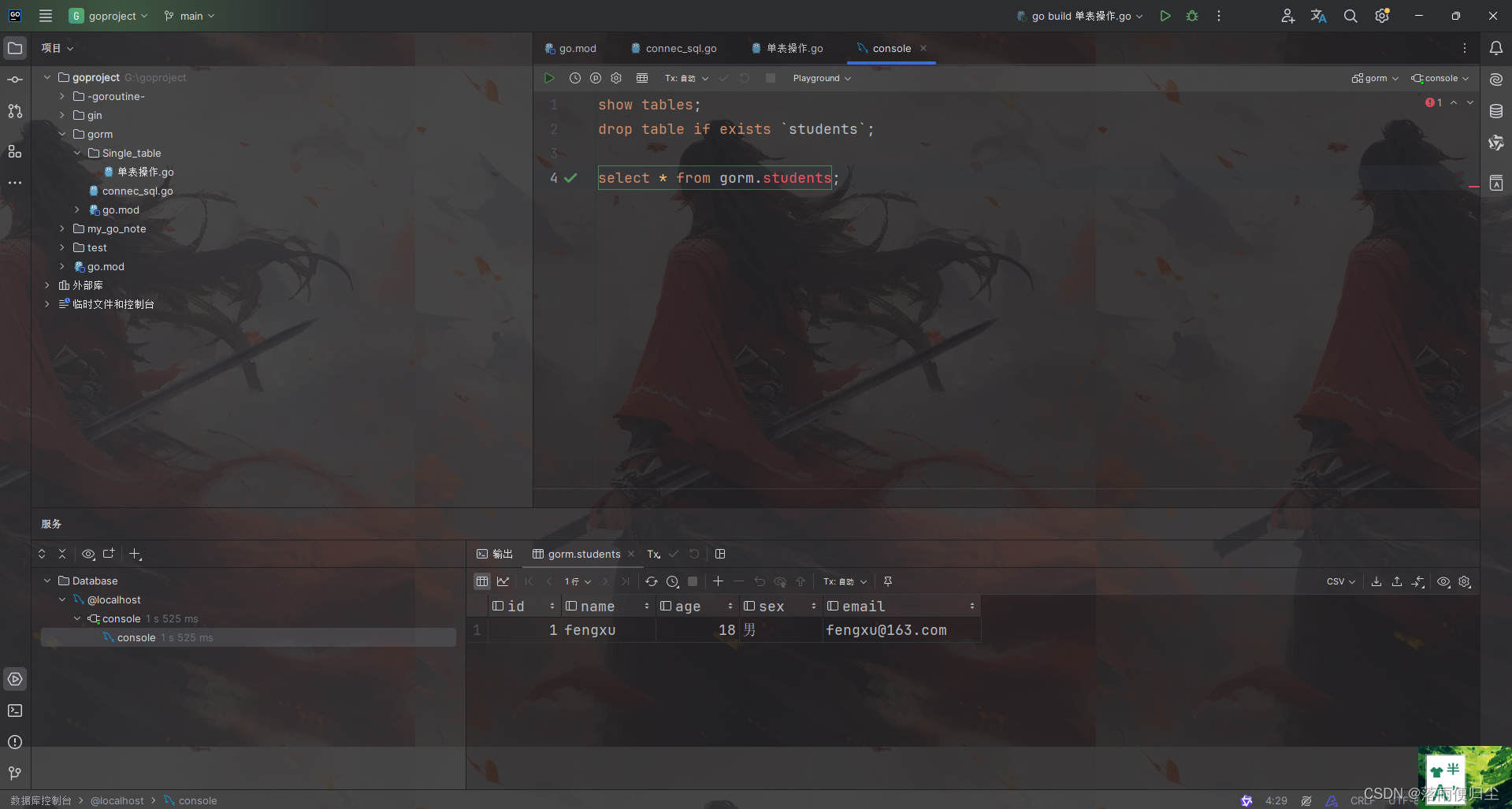Open the Project tool window icon
Image resolution: width=1512 pixels, height=809 pixels.
tap(15, 48)
